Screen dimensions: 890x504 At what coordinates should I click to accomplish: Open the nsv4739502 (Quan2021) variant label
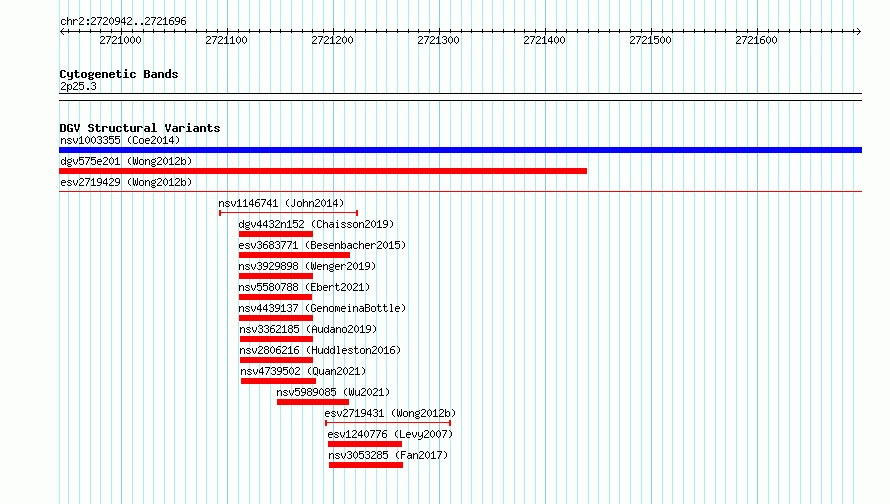[x=303, y=371]
